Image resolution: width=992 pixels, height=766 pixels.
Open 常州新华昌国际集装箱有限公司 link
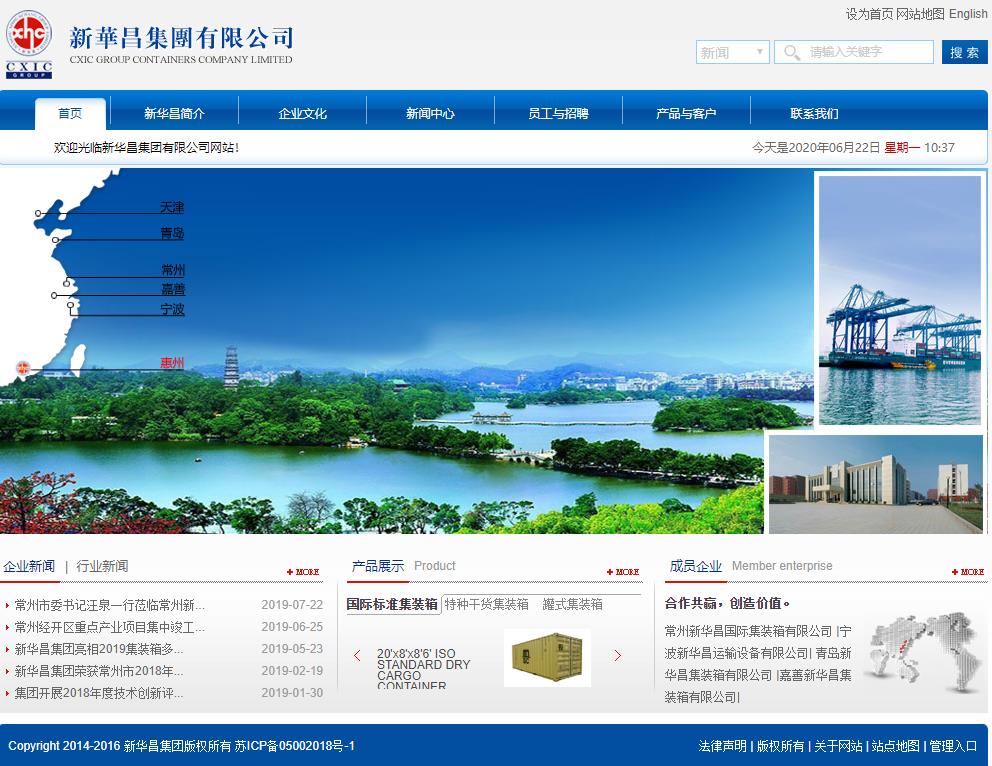pos(748,631)
